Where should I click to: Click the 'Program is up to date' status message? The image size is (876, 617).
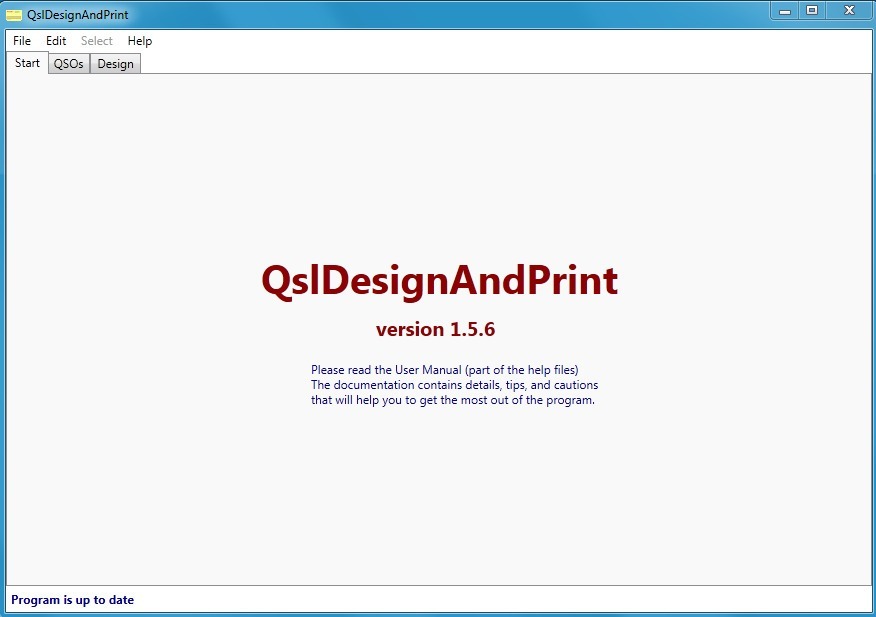click(x=72, y=600)
